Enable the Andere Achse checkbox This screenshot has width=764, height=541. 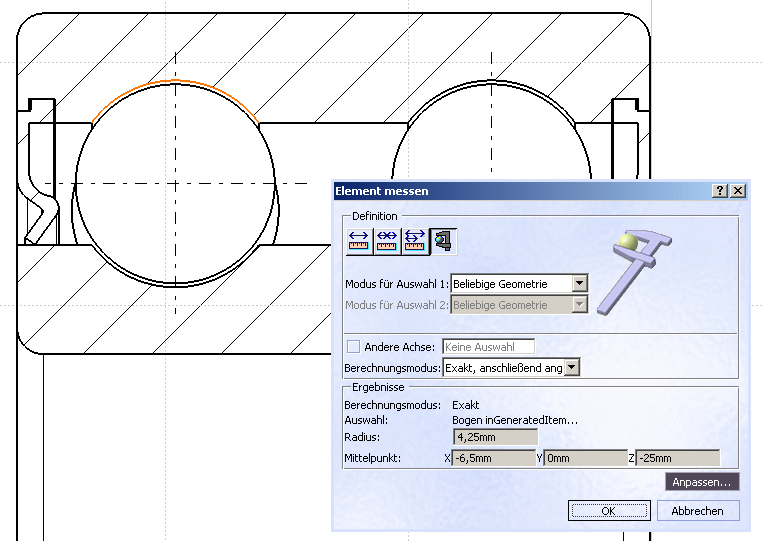(x=353, y=347)
